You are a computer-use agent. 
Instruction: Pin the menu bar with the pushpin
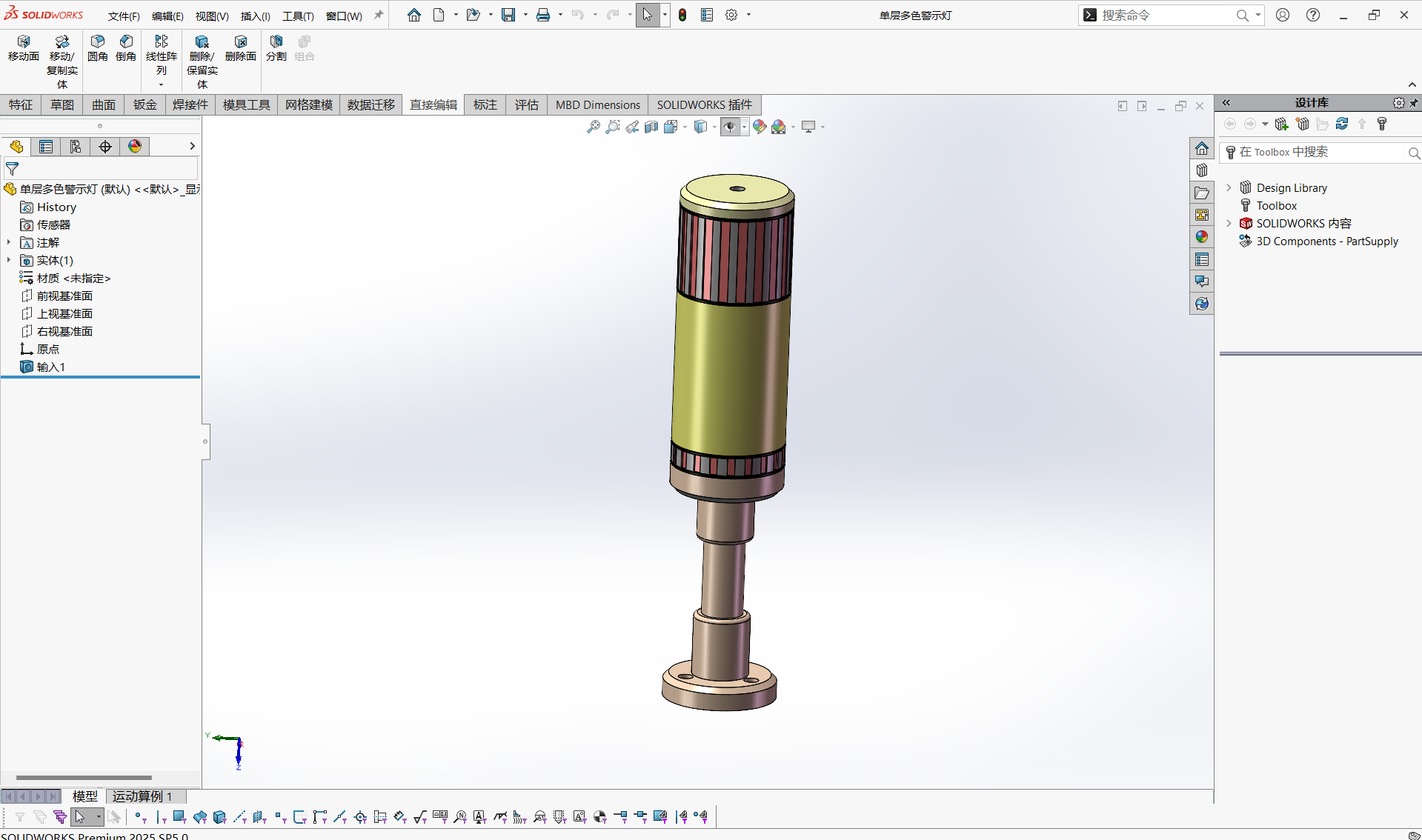coord(379,15)
